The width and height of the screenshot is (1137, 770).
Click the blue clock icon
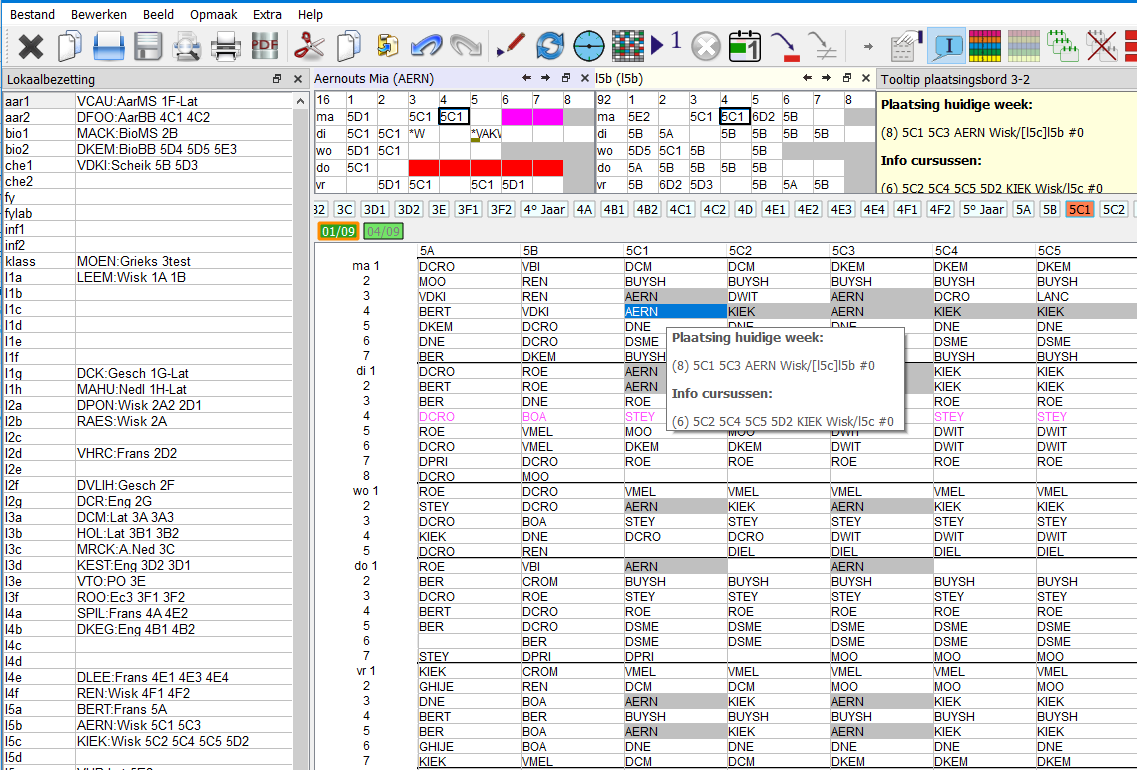[x=589, y=46]
